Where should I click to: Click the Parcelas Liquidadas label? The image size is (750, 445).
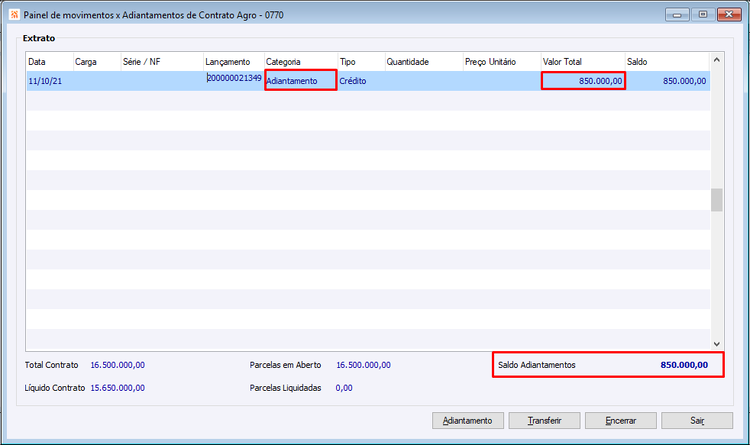click(x=286, y=388)
